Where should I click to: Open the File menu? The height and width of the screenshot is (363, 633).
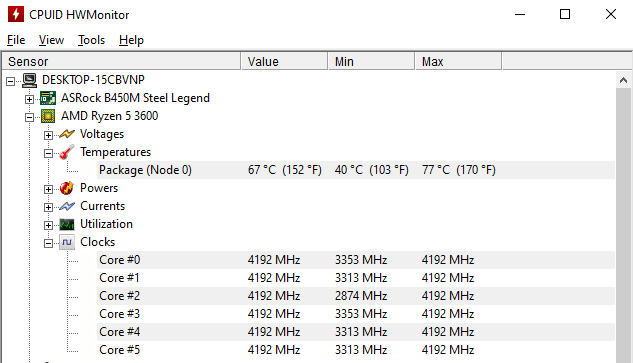(x=16, y=40)
